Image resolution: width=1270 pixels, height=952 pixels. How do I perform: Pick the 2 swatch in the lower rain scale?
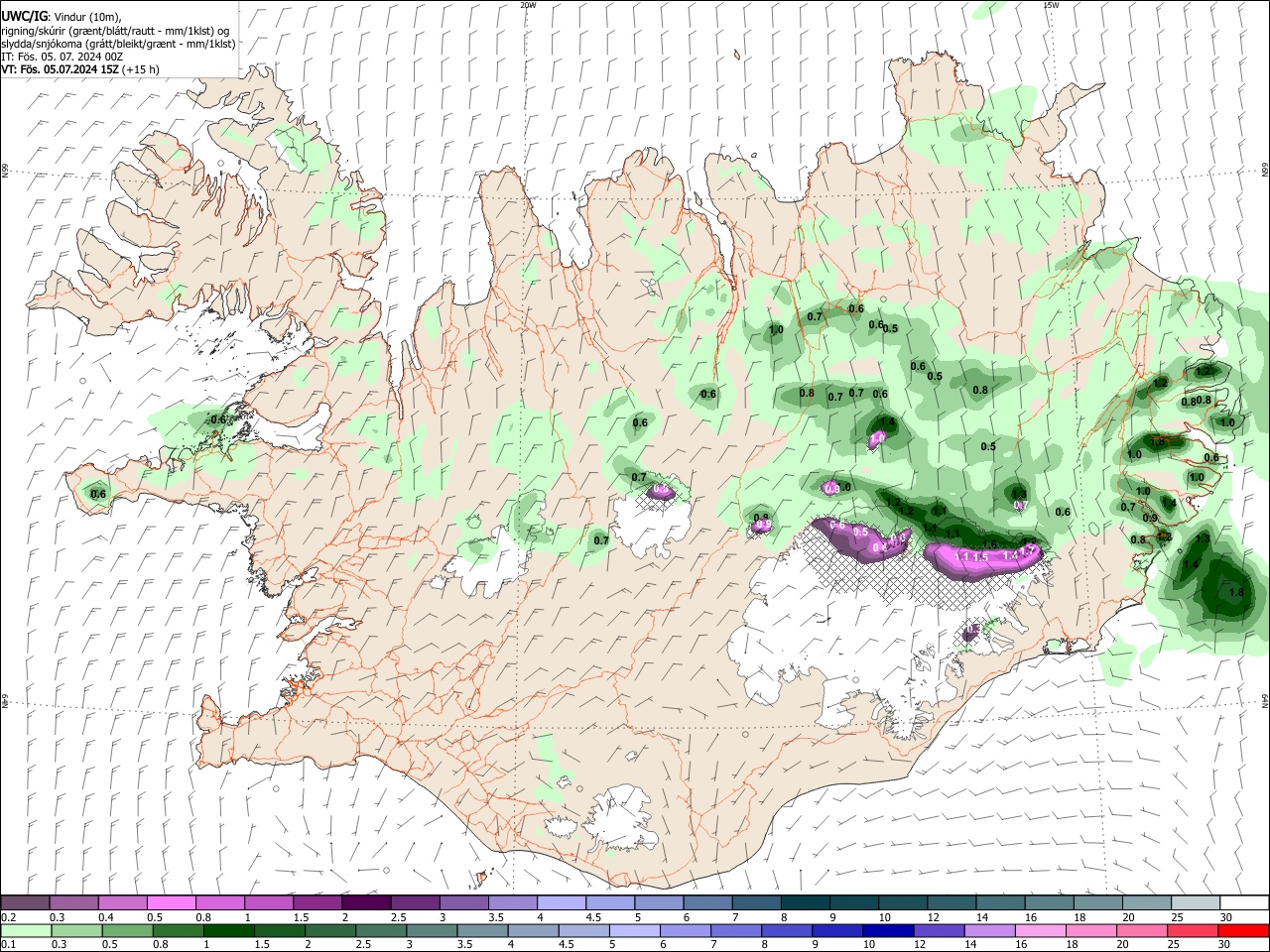click(x=329, y=930)
